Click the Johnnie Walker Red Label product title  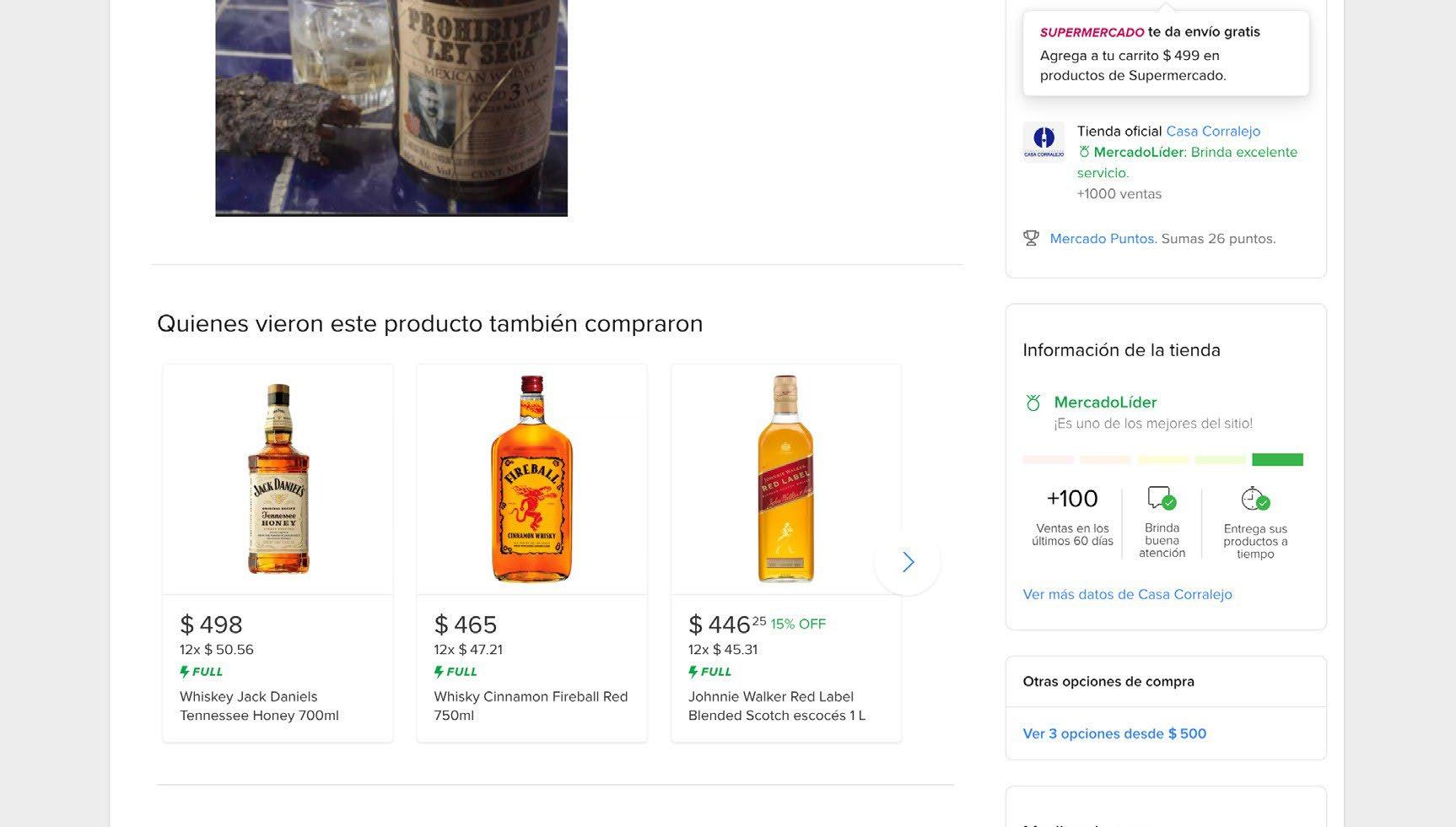pyautogui.click(x=776, y=705)
